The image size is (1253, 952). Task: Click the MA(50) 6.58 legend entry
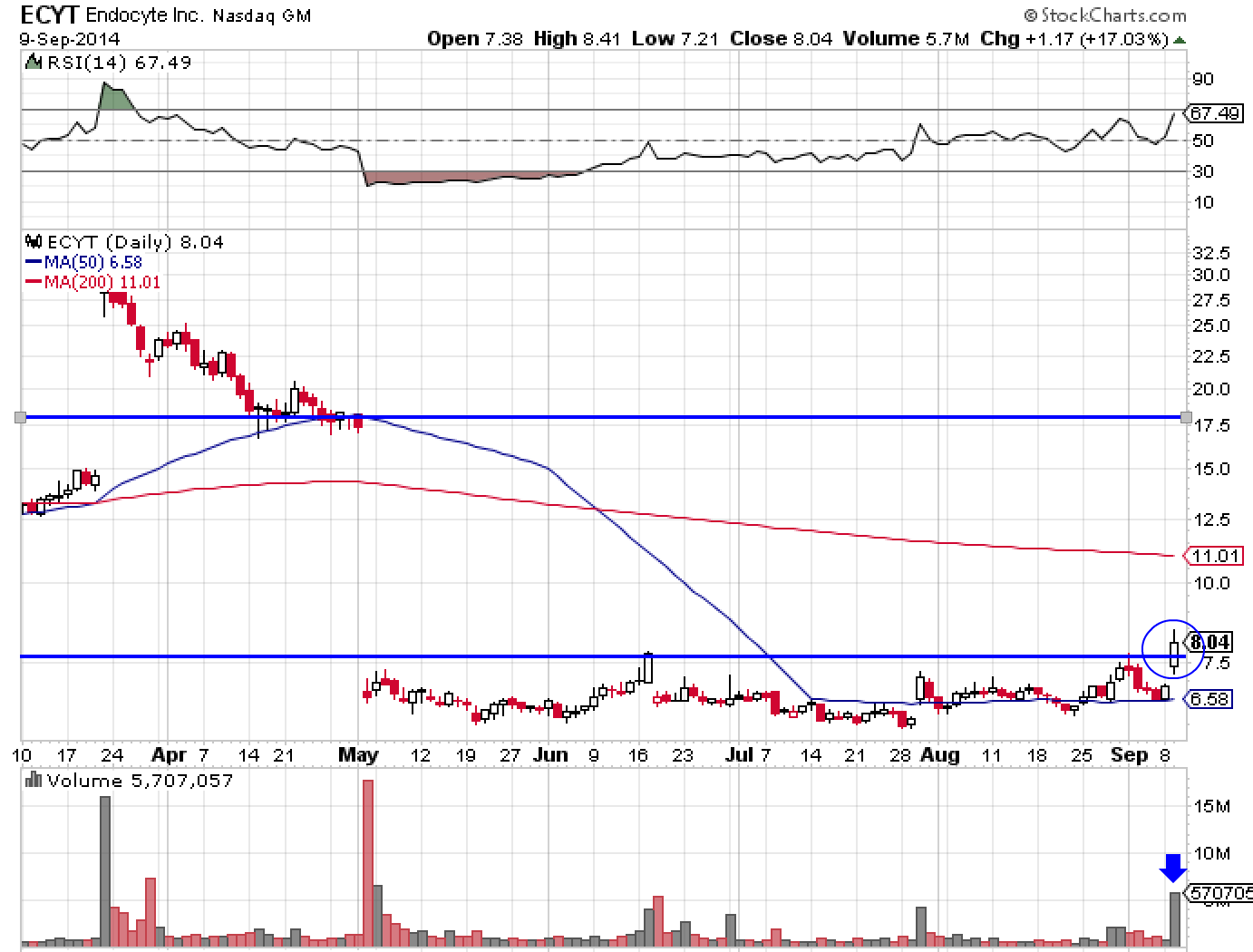click(83, 263)
